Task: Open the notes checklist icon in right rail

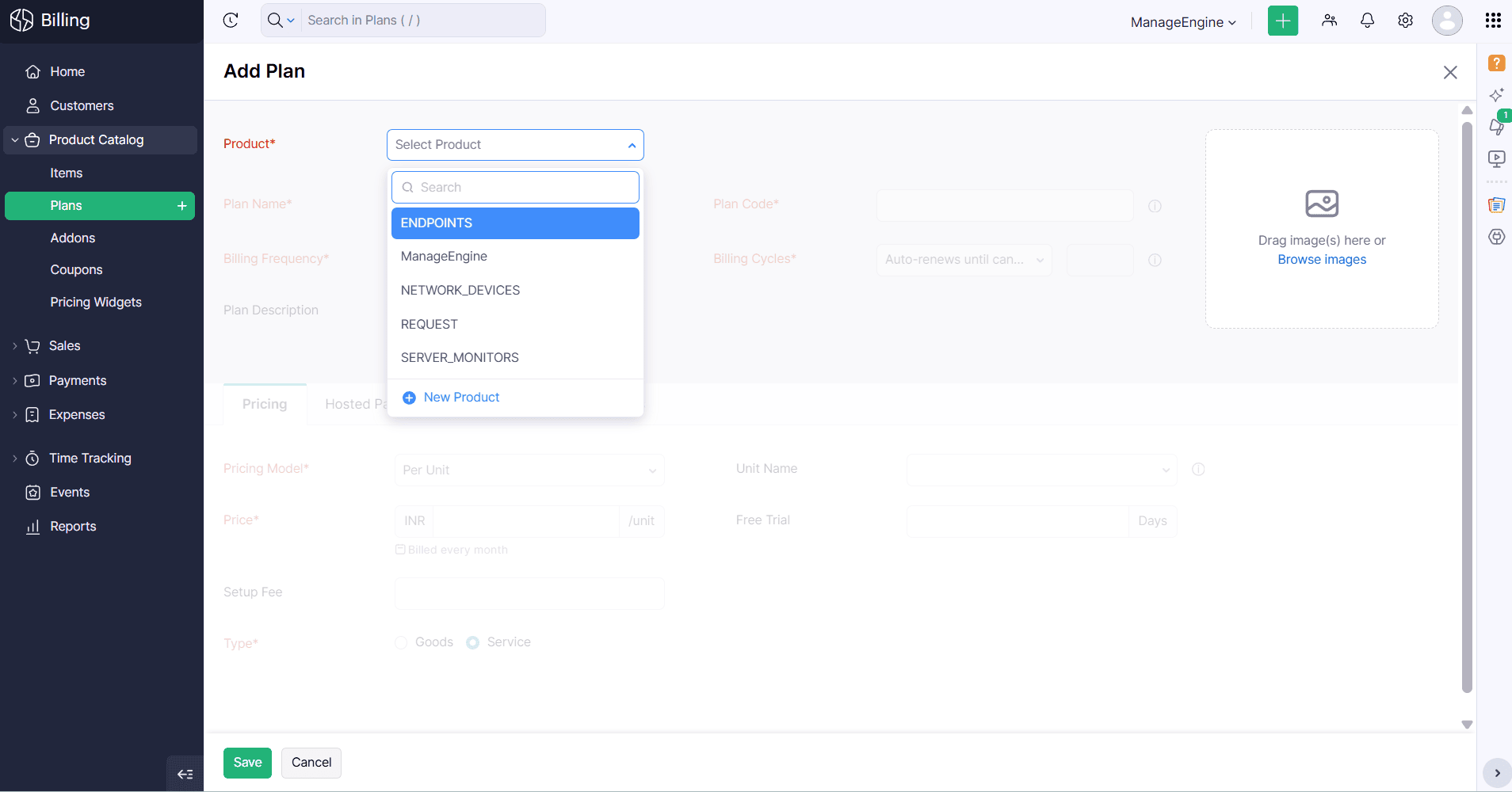Action: click(x=1496, y=205)
